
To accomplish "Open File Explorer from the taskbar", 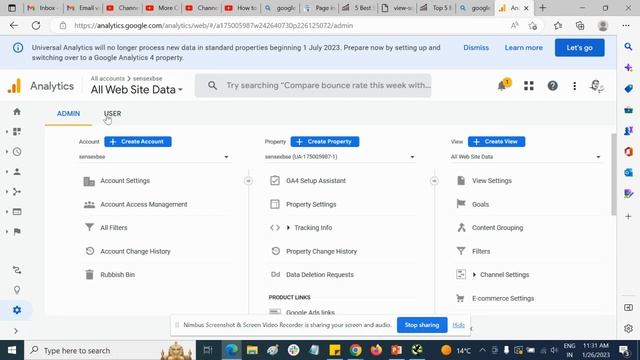I will 252,350.
